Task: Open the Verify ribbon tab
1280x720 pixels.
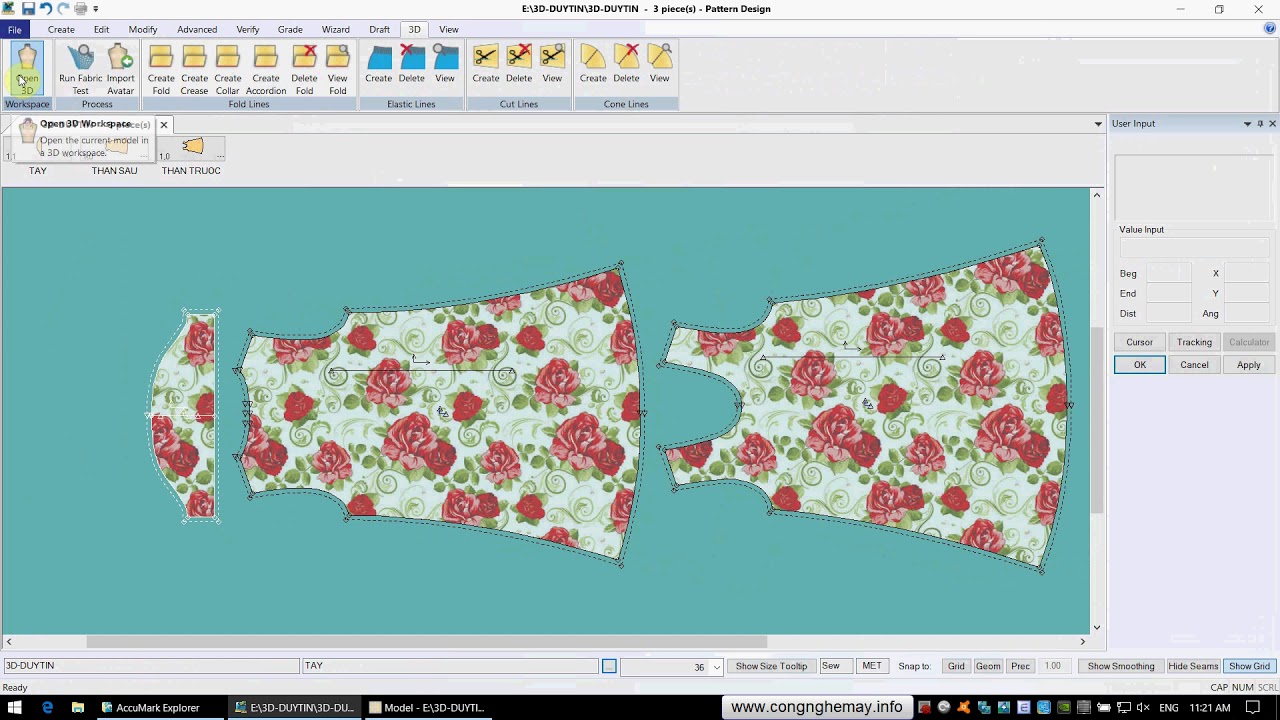Action: (247, 29)
